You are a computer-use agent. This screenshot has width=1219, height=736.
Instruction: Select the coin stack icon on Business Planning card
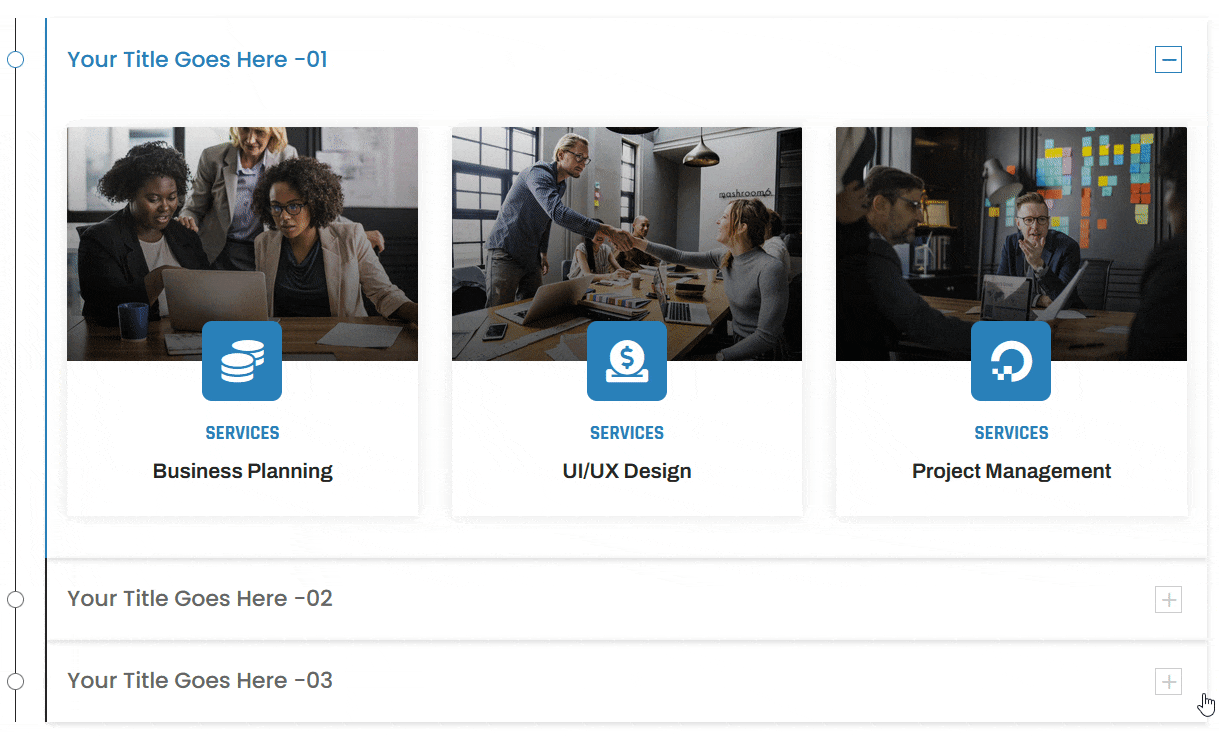(242, 361)
